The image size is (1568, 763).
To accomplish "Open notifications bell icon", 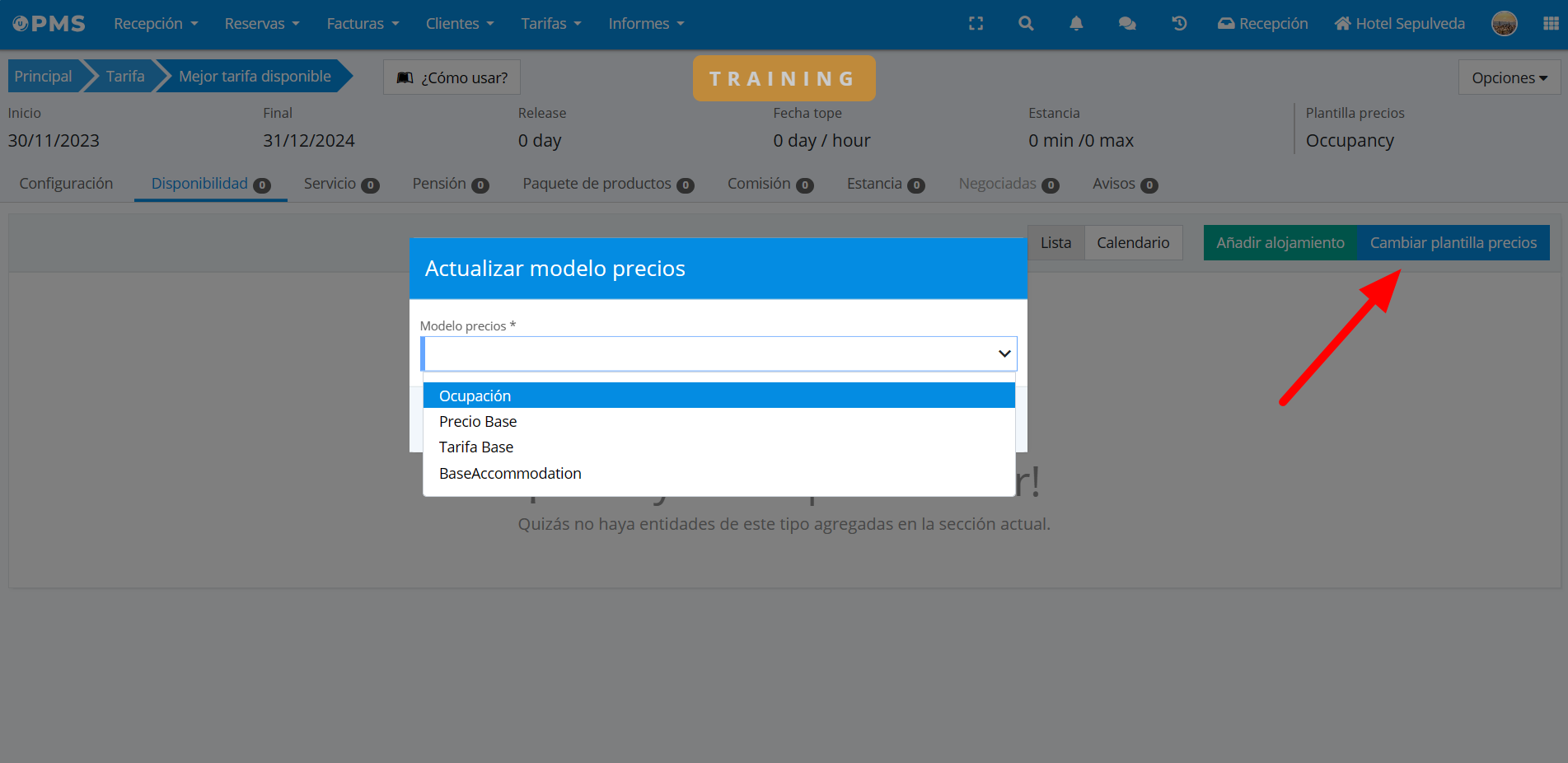I will click(x=1076, y=24).
